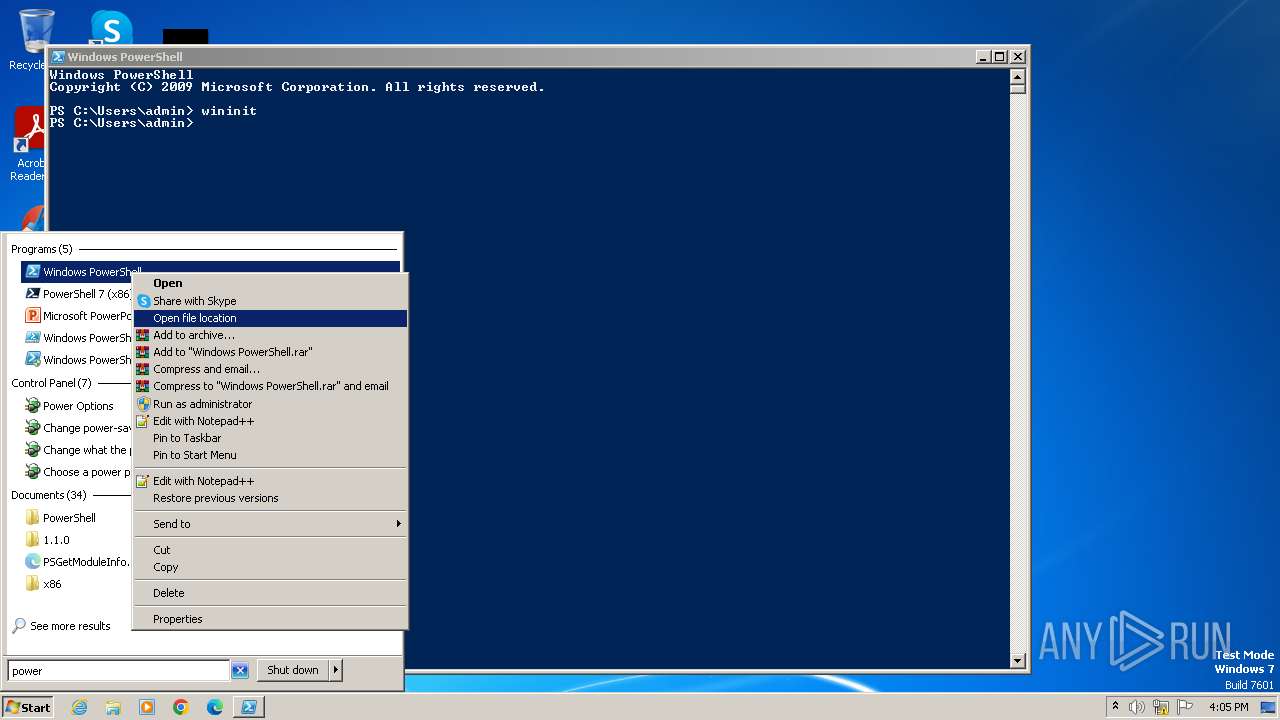Screen dimensions: 1280x720
Task: Choose Delete from the context menu
Action: tap(270, 593)
